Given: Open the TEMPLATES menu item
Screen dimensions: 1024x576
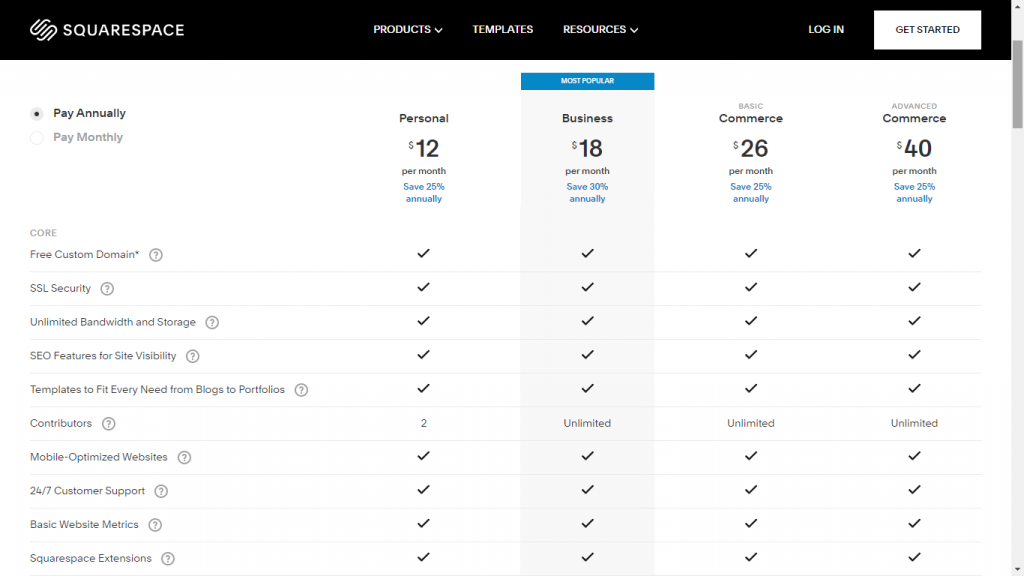Looking at the screenshot, I should [x=503, y=29].
